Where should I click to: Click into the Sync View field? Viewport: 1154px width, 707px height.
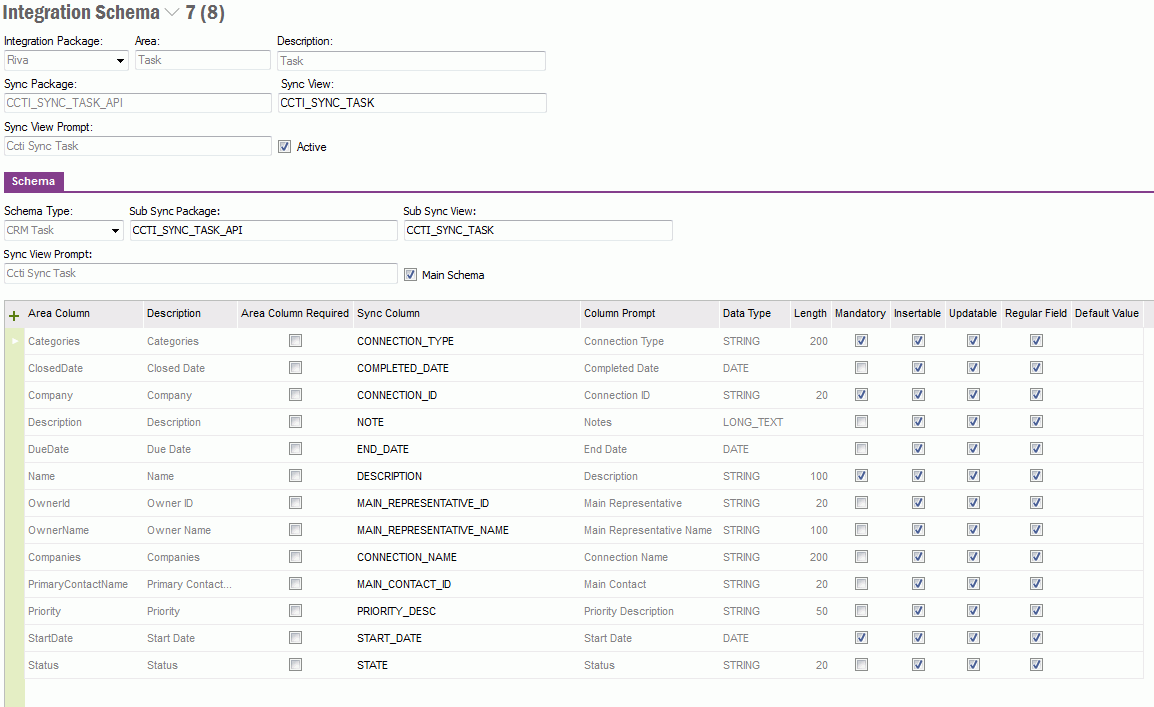[x=412, y=103]
